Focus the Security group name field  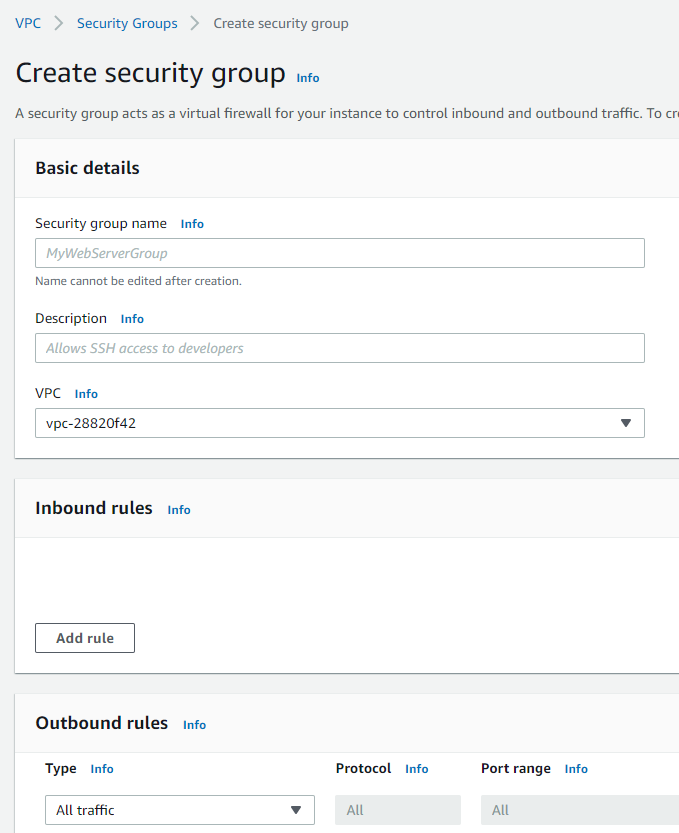coord(339,253)
